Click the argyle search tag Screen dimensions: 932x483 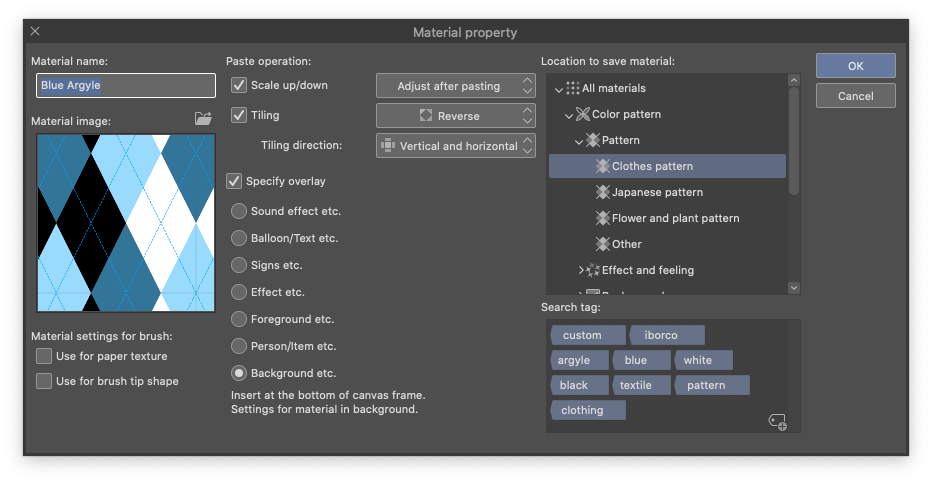pyautogui.click(x=574, y=360)
